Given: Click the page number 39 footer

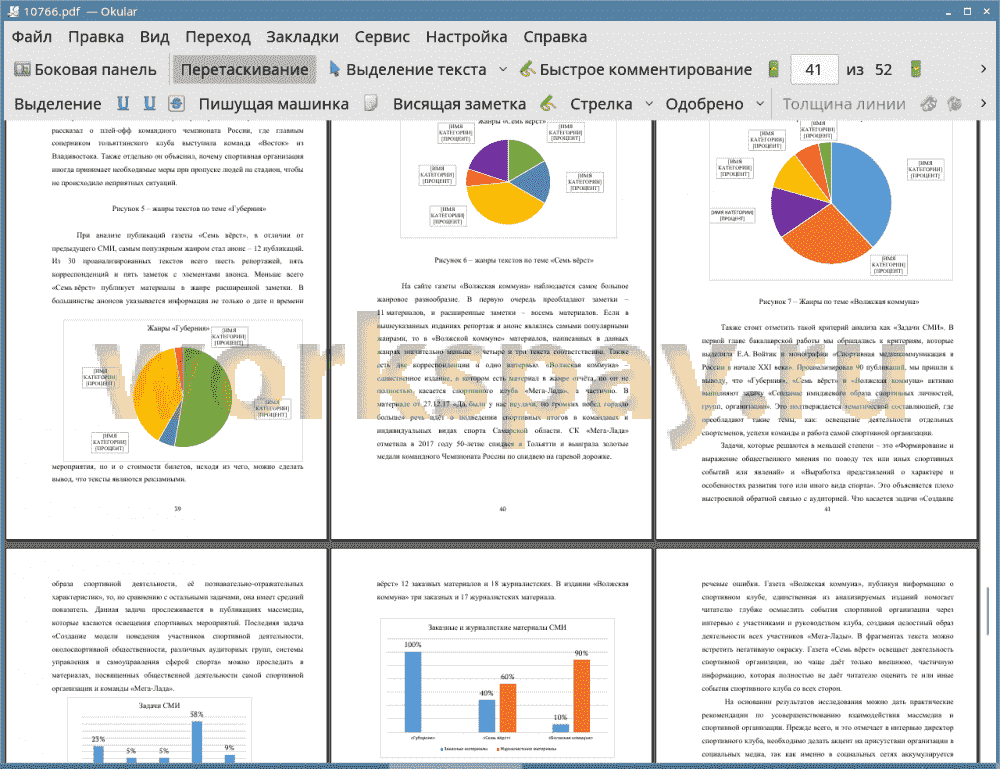Looking at the screenshot, I should click(x=178, y=509).
